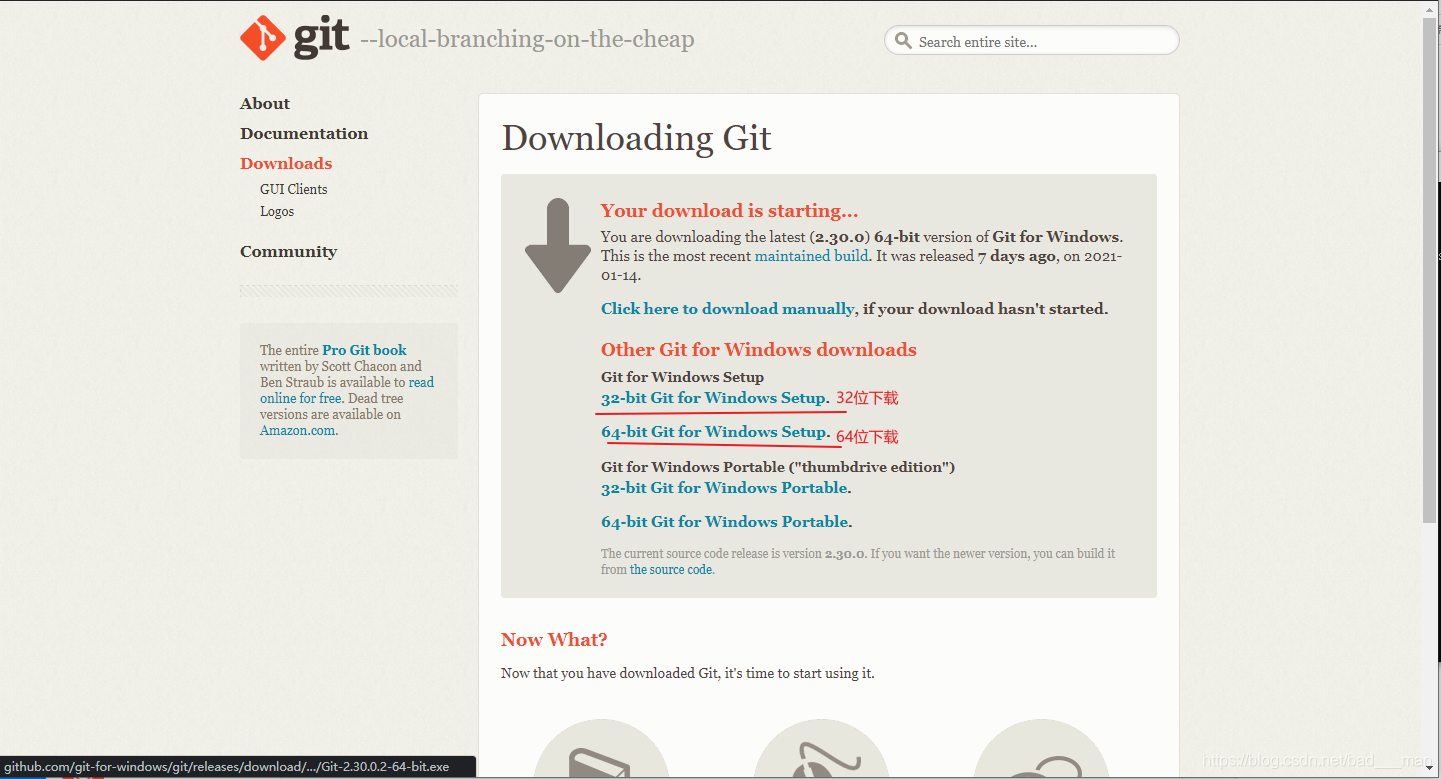1441x779 pixels.
Task: Follow the read online for free link
Action: [347, 390]
